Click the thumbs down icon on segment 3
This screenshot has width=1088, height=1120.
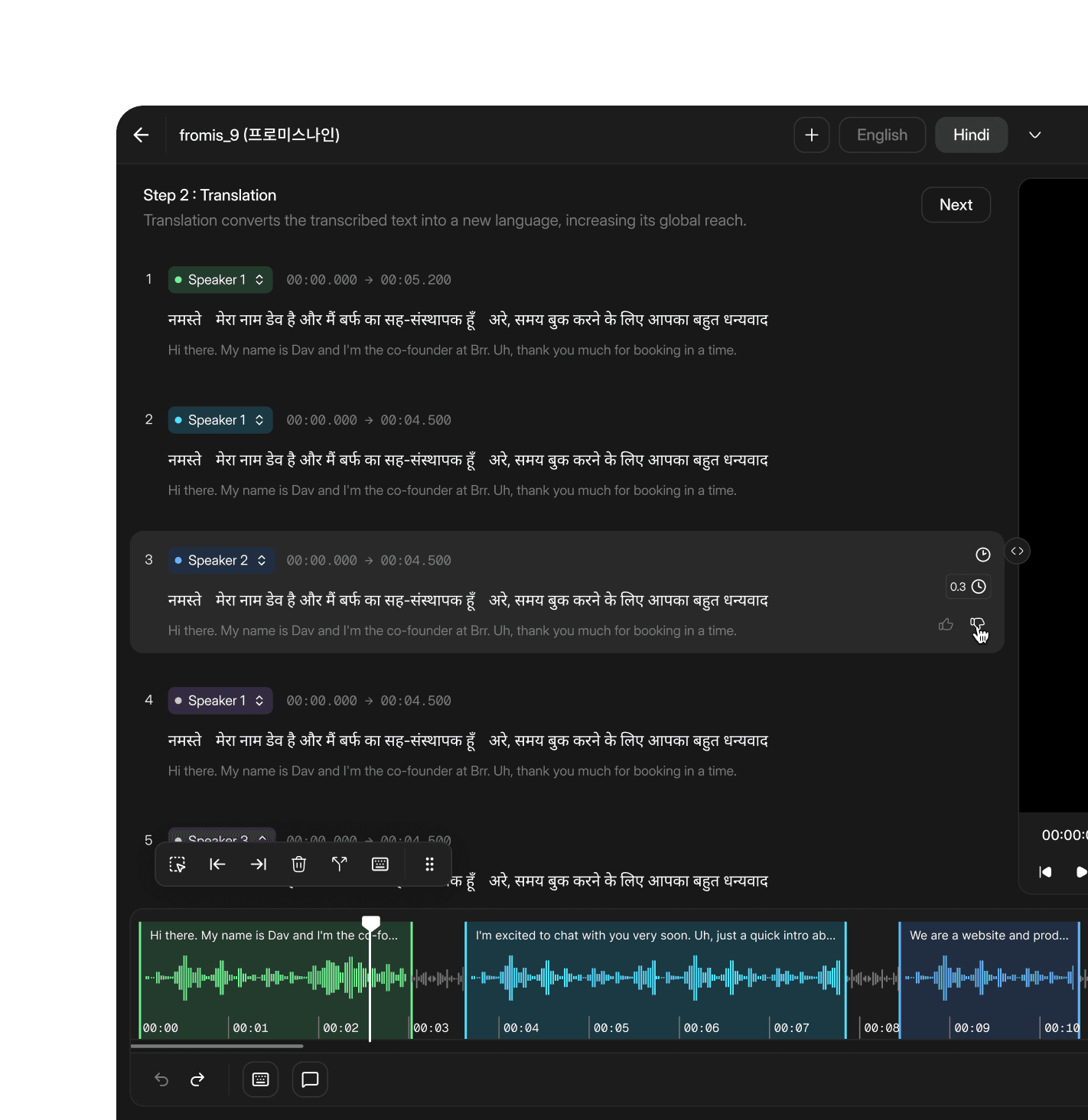(977, 625)
